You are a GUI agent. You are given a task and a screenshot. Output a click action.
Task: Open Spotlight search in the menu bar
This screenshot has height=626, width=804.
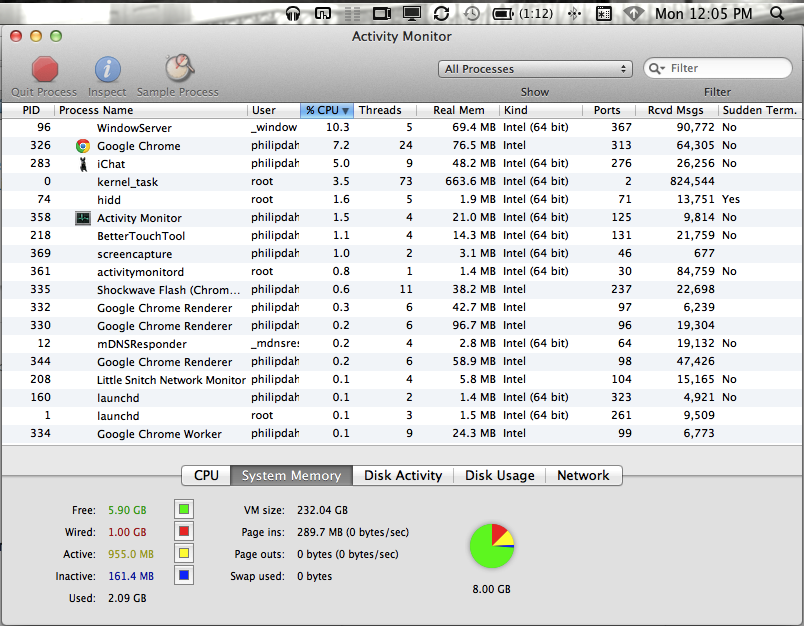tap(777, 13)
